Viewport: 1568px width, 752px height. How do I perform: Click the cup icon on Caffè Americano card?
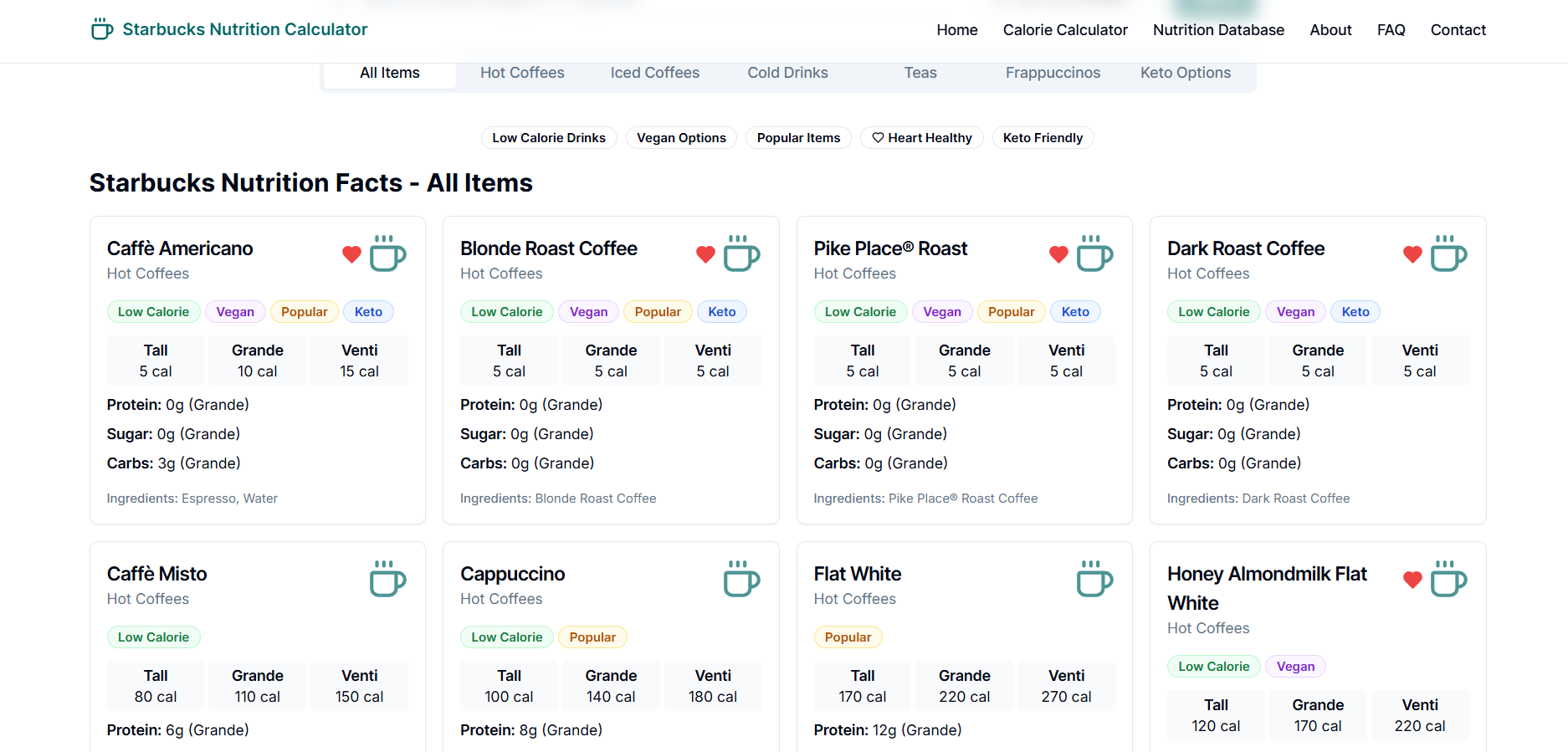[x=388, y=253]
